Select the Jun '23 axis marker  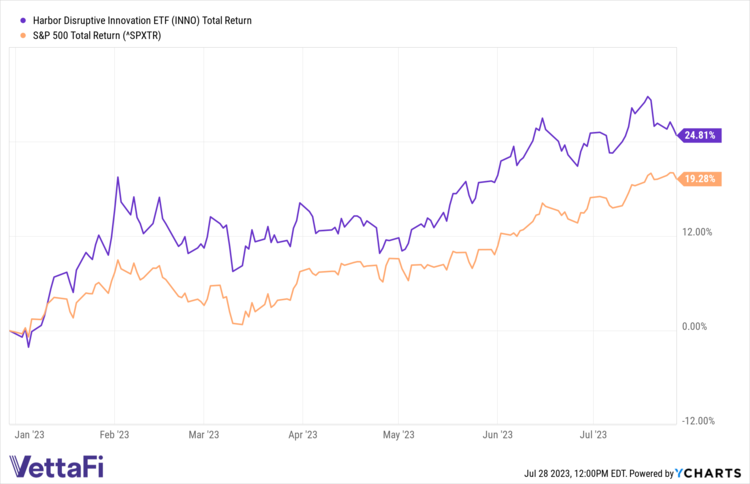[497, 435]
